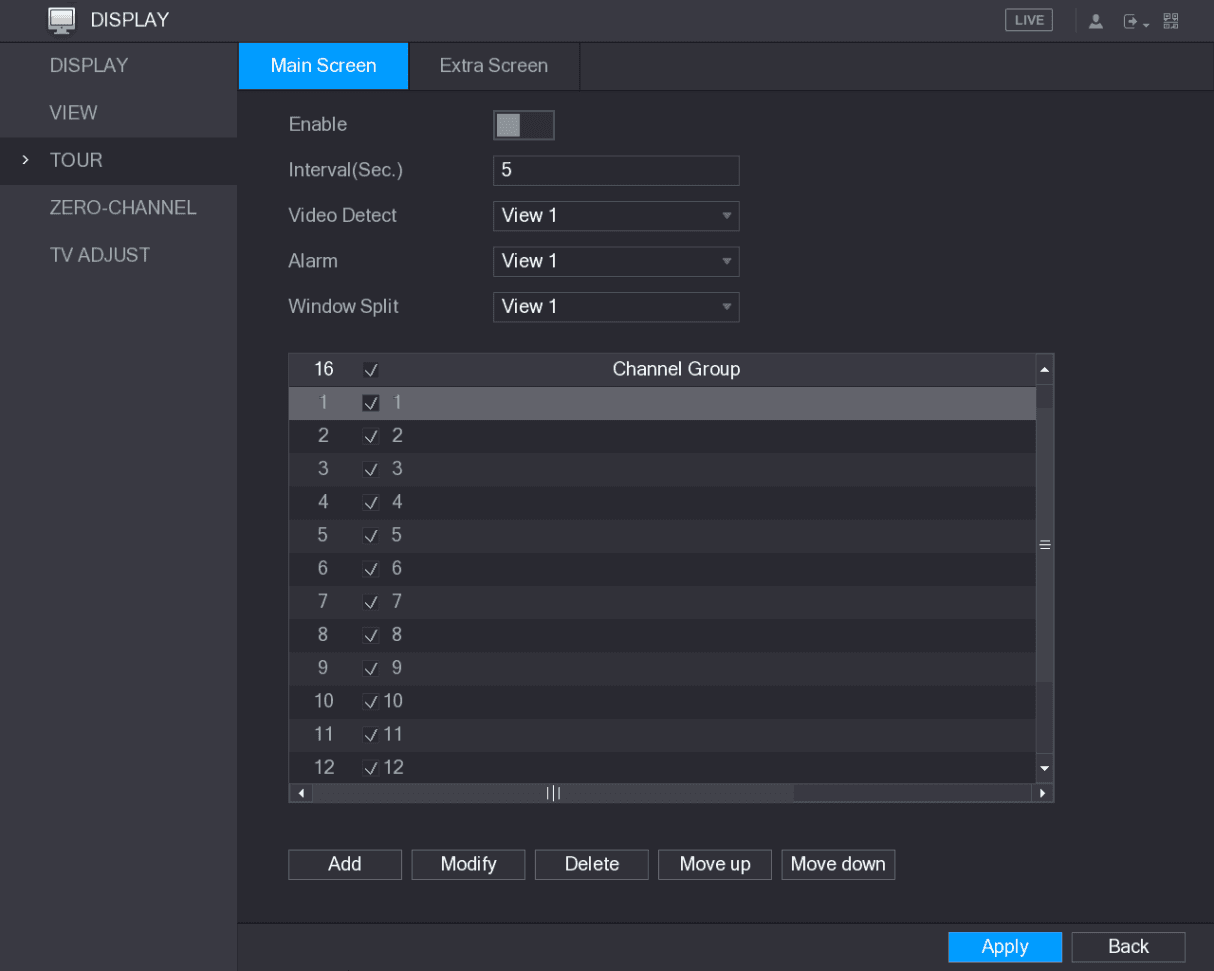Viewport: 1214px width, 971px height.
Task: Uncheck channel group 2 checkbox
Action: click(371, 436)
